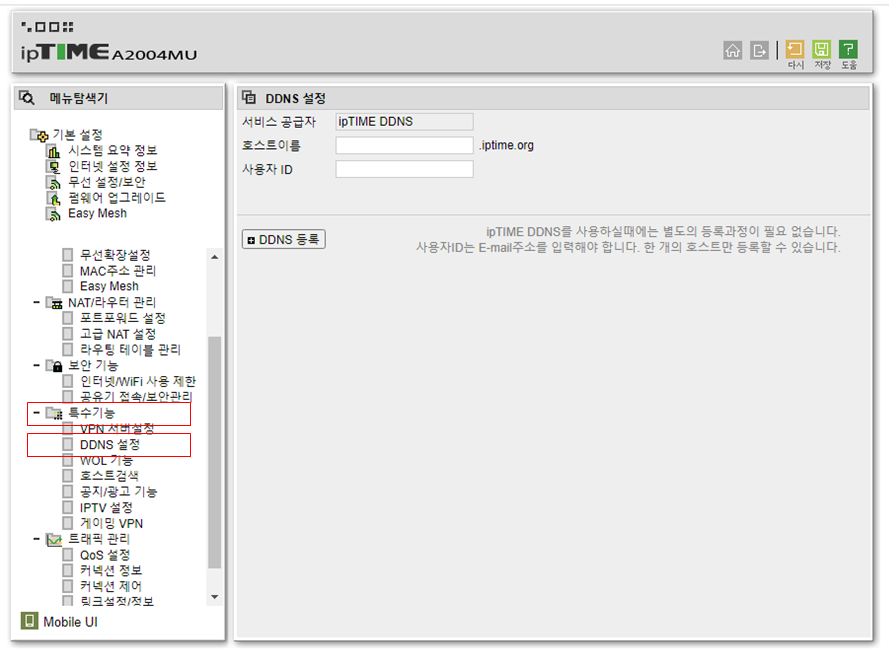Open 커넥션 제어 menu item
Screen dimensions: 889x652
[x=111, y=586]
